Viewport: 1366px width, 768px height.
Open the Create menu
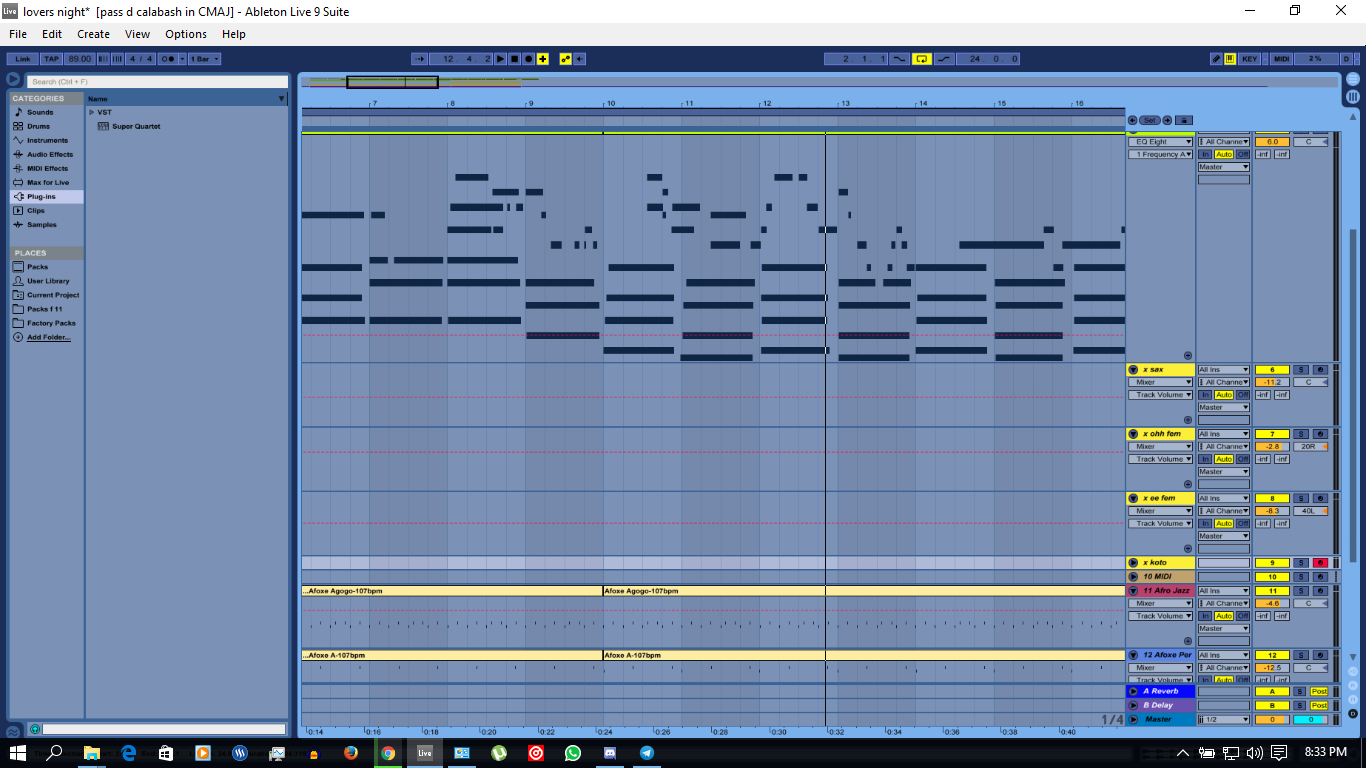[93, 33]
